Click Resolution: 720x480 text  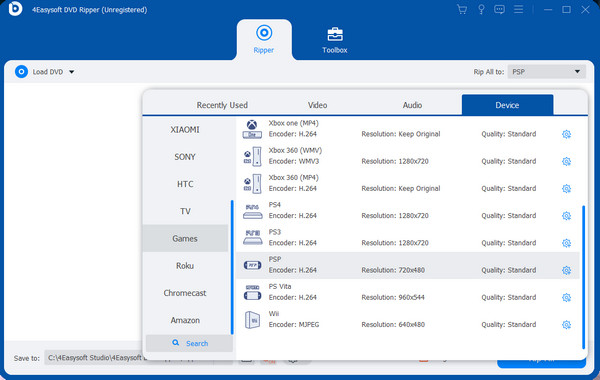coord(393,270)
